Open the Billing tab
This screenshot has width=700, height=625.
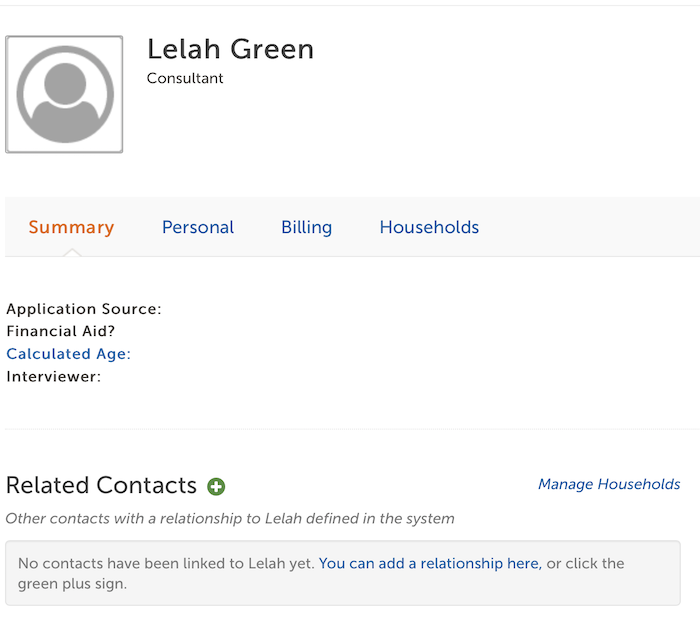point(307,227)
